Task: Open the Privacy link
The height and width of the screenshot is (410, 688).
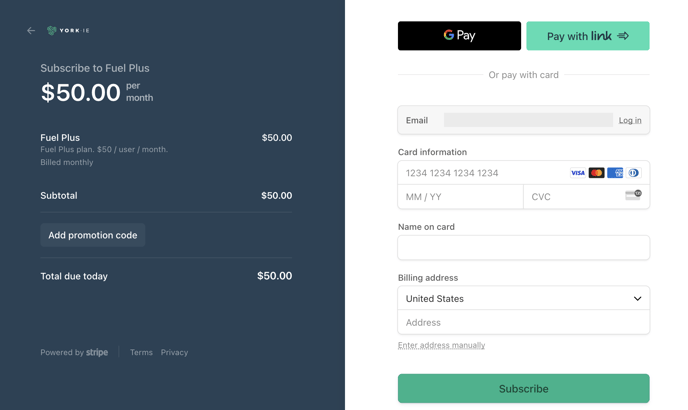Action: (174, 352)
